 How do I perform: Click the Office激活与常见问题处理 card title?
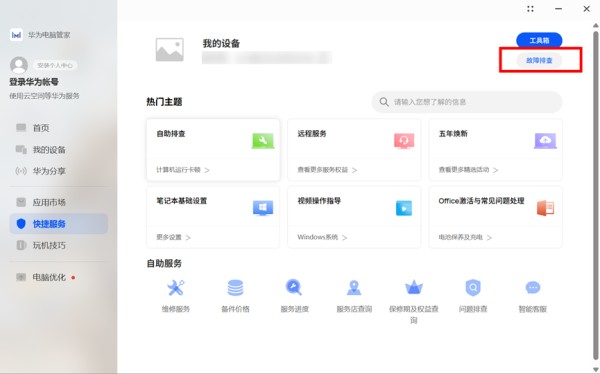pos(481,201)
